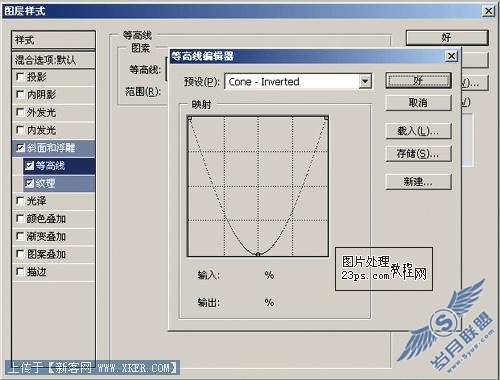Enable the 颜色叠加 color overlay checkbox
The width and height of the screenshot is (500, 380).
coord(20,219)
